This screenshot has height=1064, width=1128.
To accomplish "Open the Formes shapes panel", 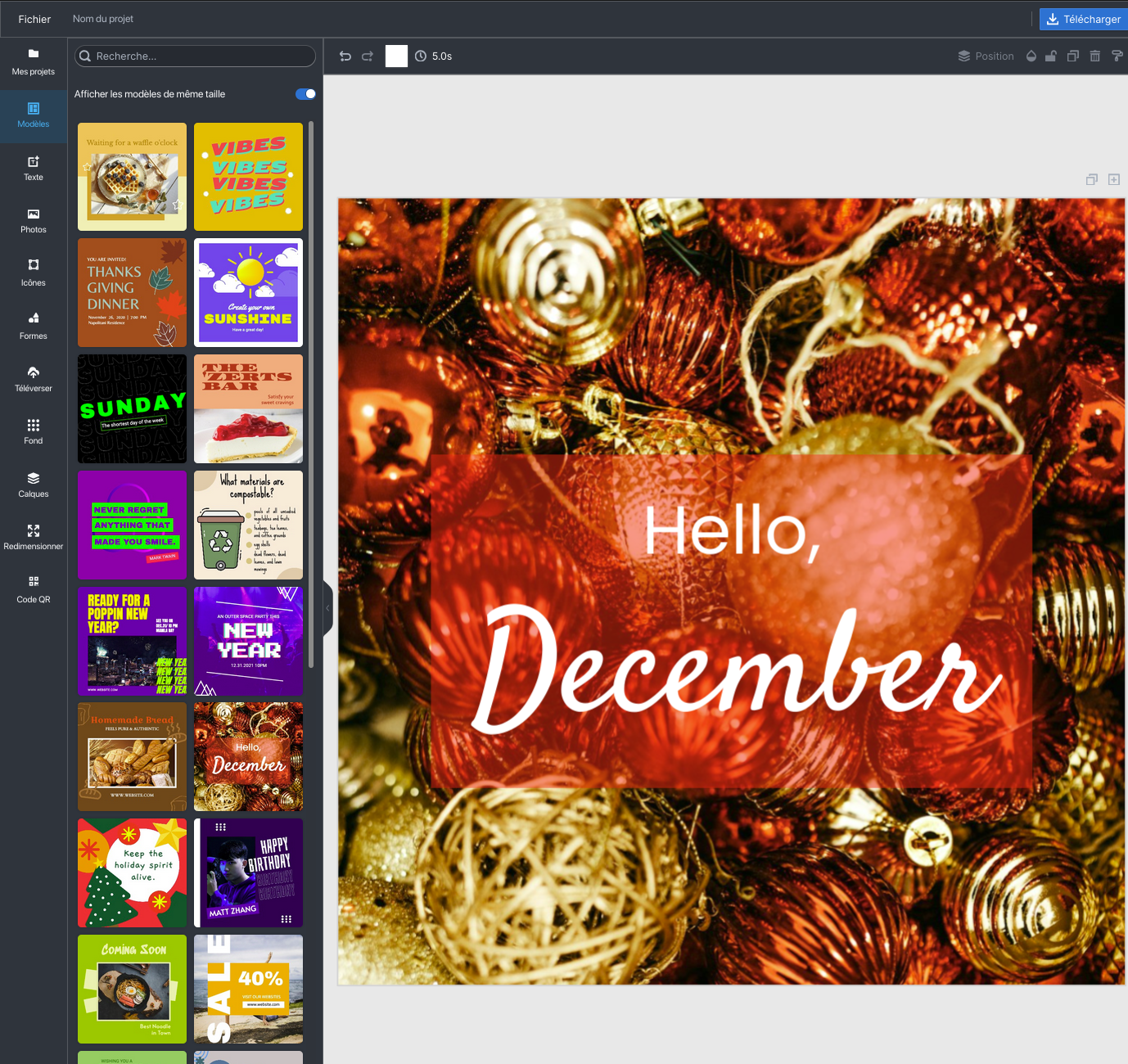I will point(34,327).
